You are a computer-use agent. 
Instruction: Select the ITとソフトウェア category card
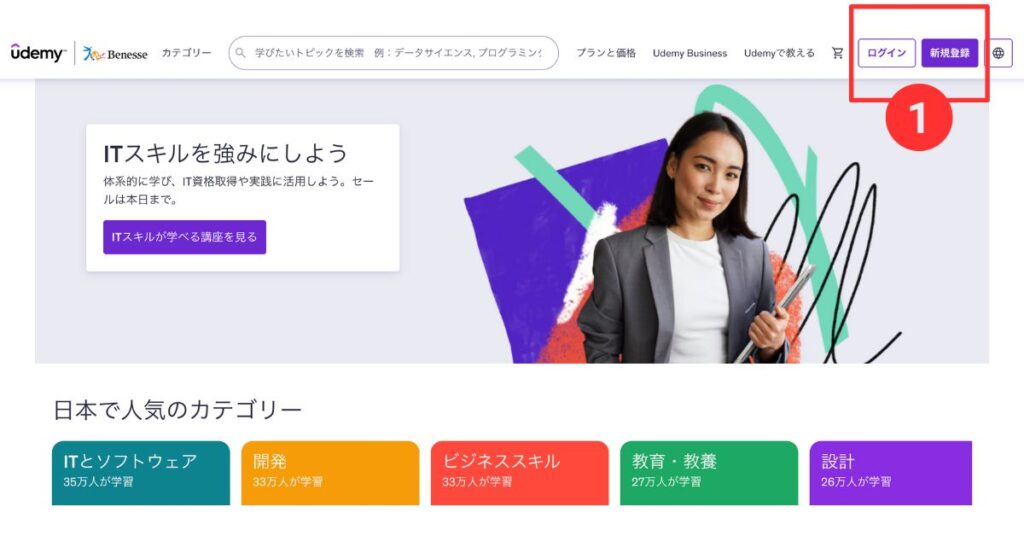[141, 473]
